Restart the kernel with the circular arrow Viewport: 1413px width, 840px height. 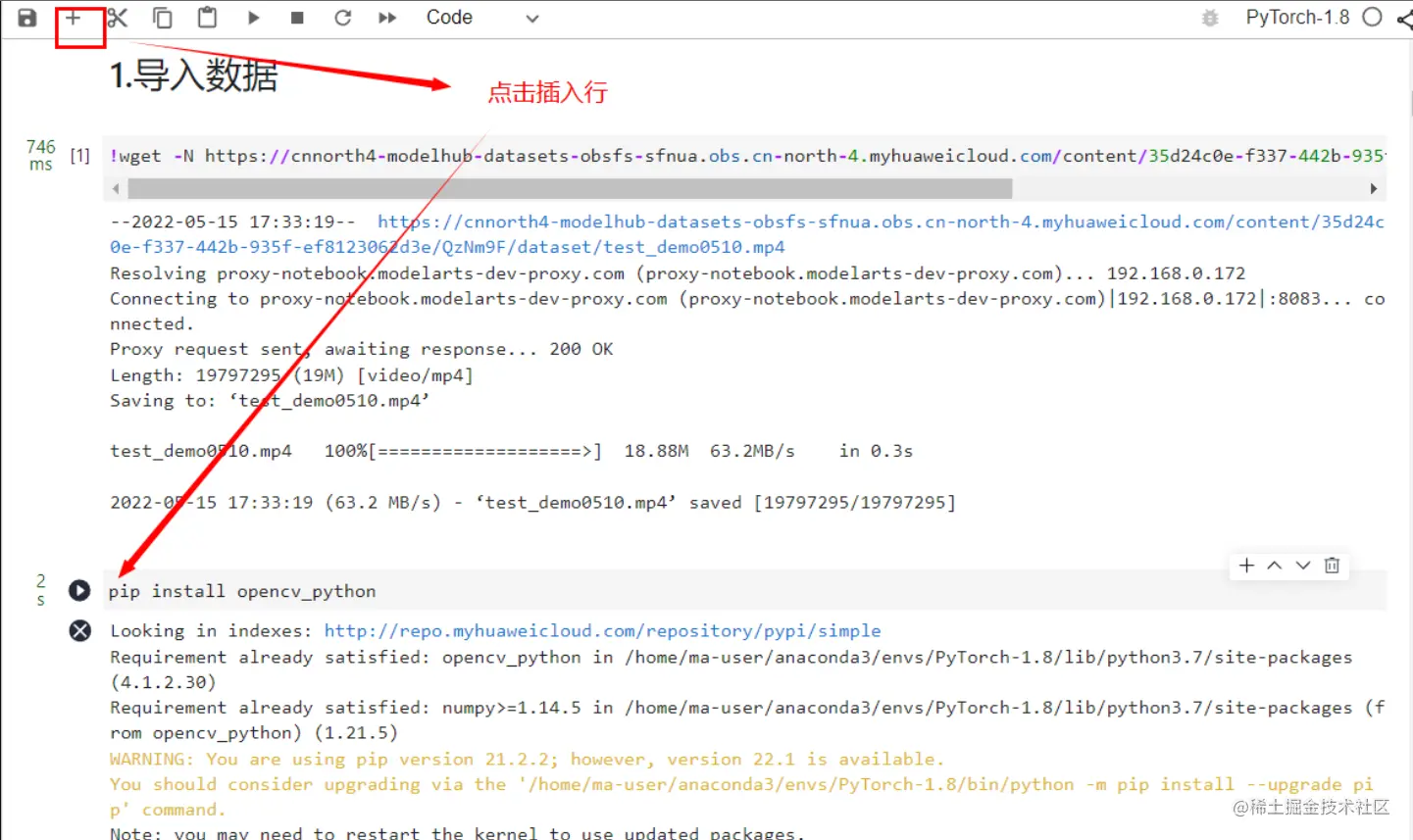coord(342,18)
